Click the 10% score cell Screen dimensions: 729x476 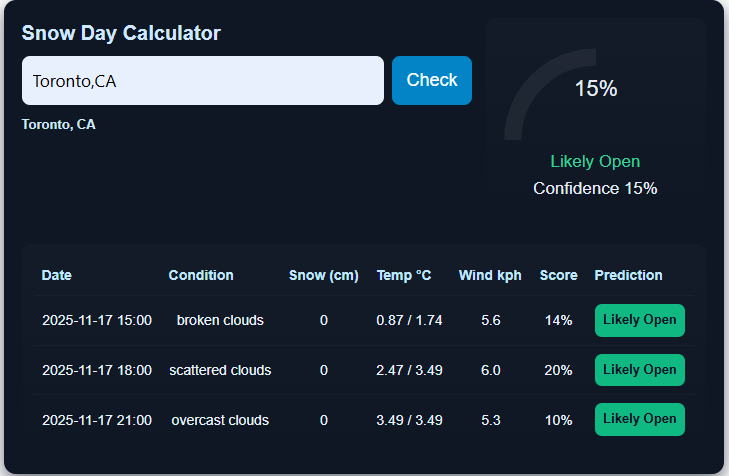click(x=558, y=420)
